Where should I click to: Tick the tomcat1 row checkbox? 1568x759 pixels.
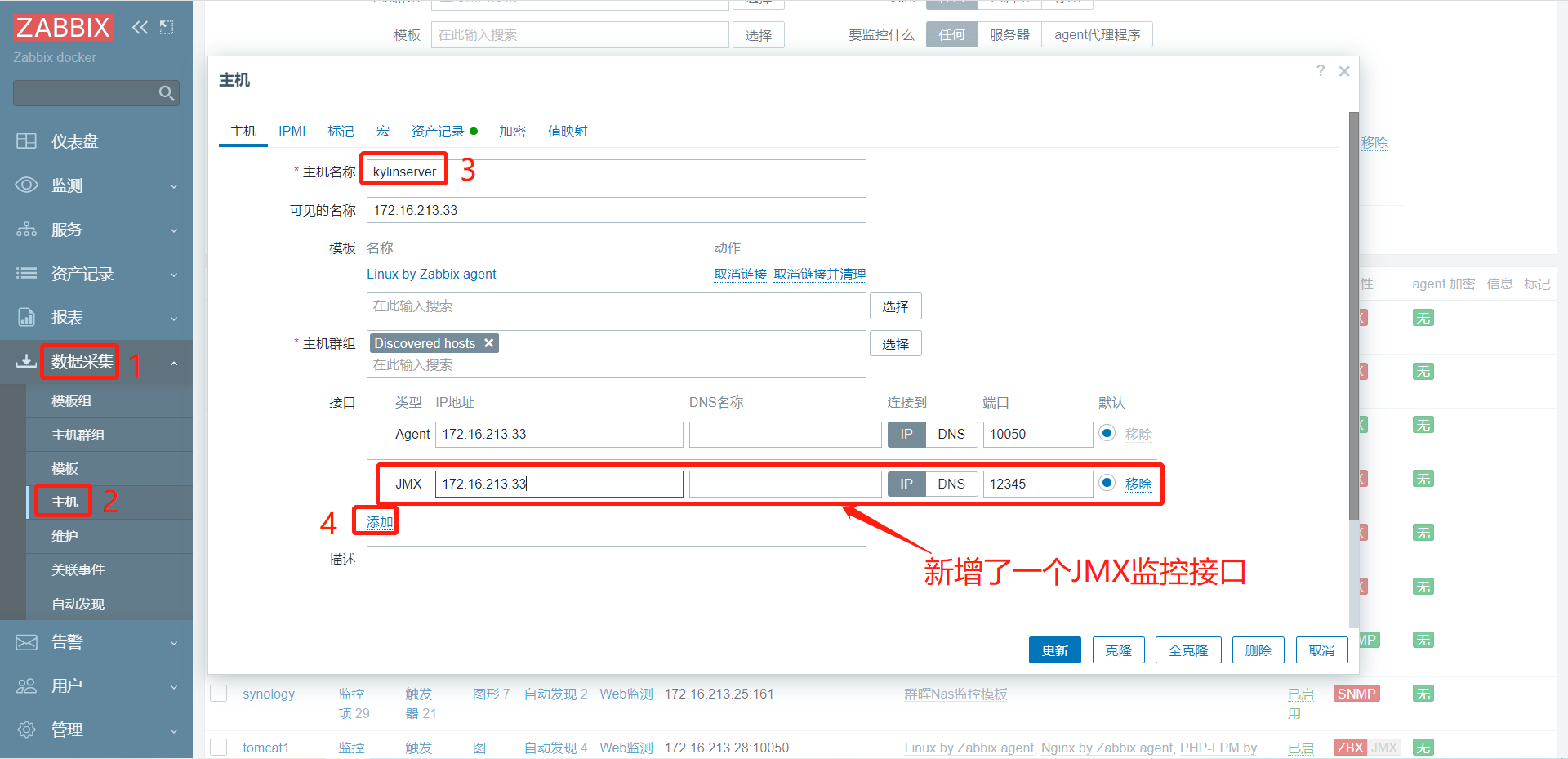pyautogui.click(x=219, y=748)
